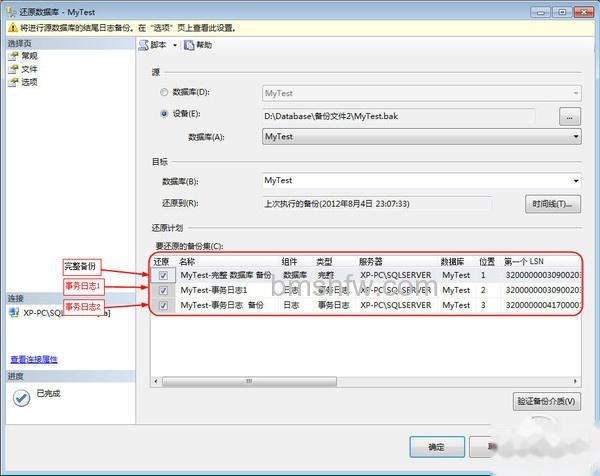
Task: Click the warning icon in yellow banner
Action: pos(13,28)
